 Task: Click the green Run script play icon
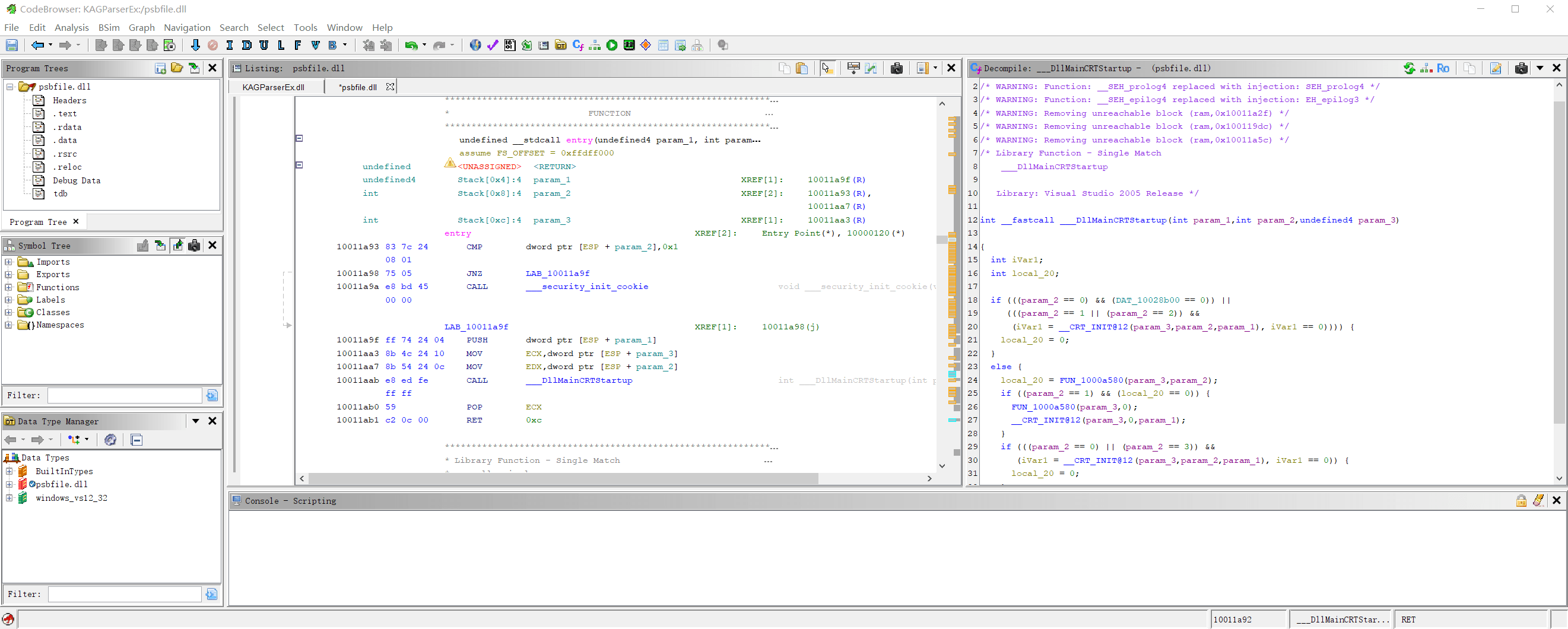[612, 45]
